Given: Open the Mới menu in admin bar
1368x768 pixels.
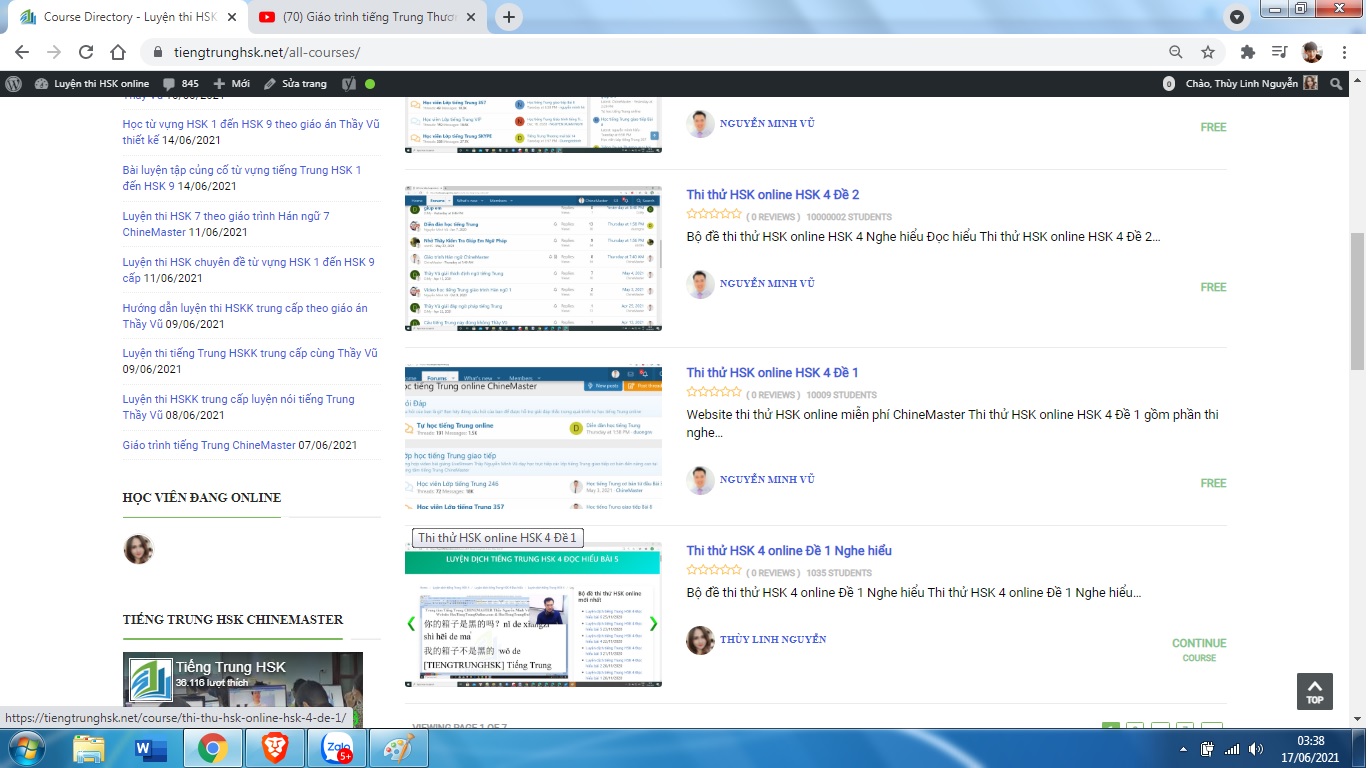Looking at the screenshot, I should coord(232,84).
